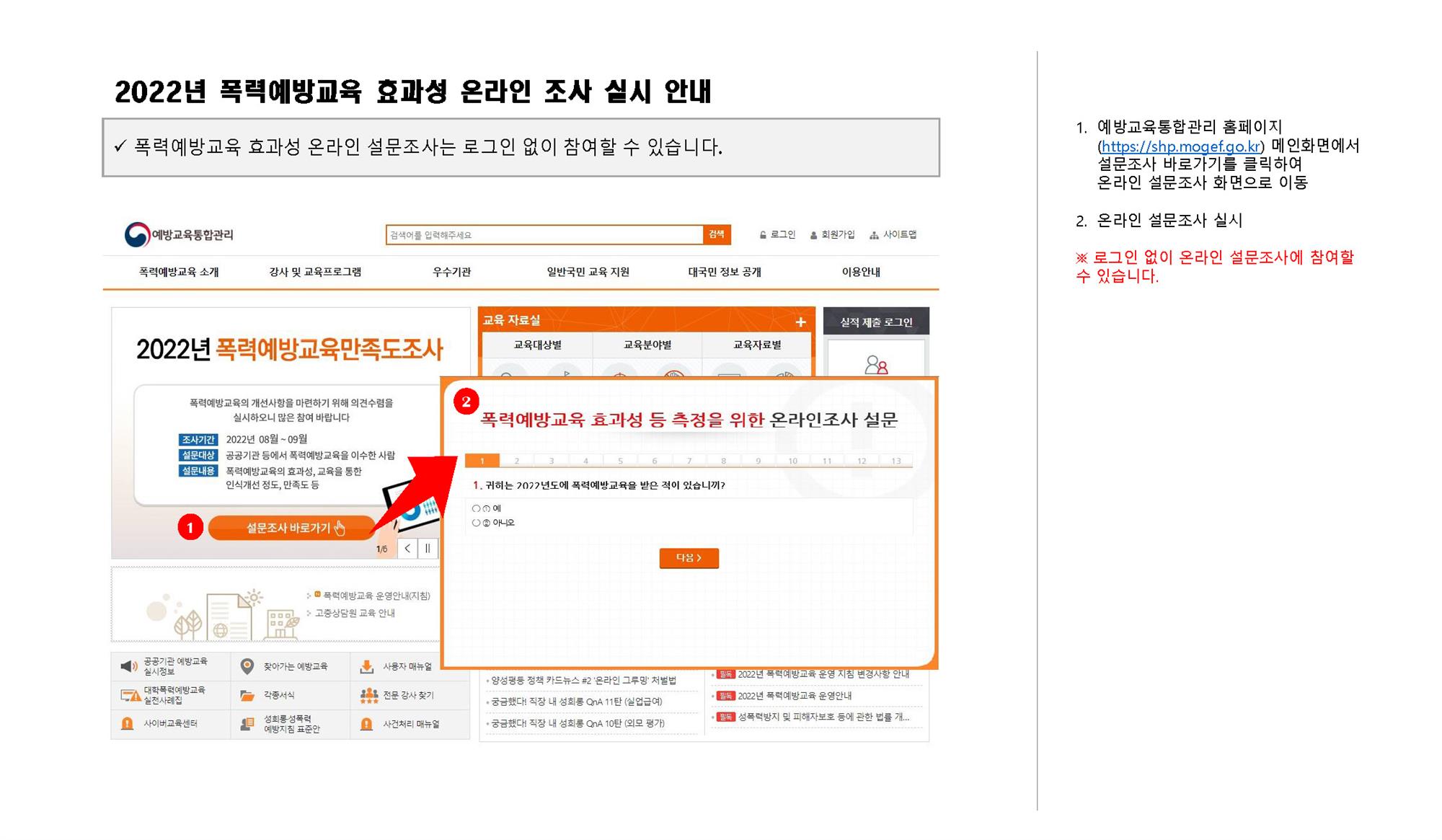Expand 교육 자료실 with the plus button
The image size is (1442, 840).
tap(801, 322)
